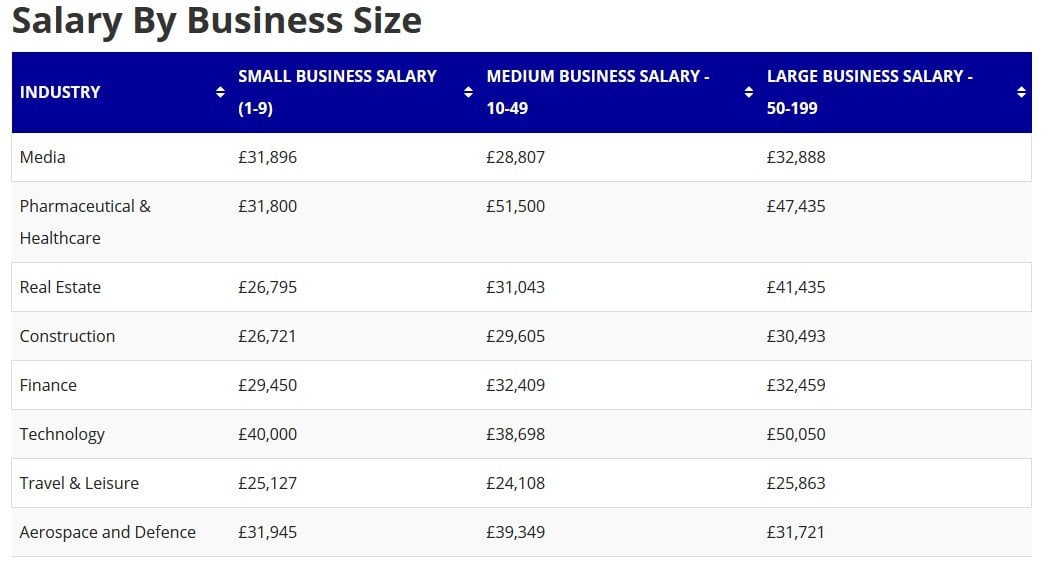Viewport: 1042px width, 563px height.
Task: Select the Pharmaceutical & Healthcare cell
Action: 85,221
